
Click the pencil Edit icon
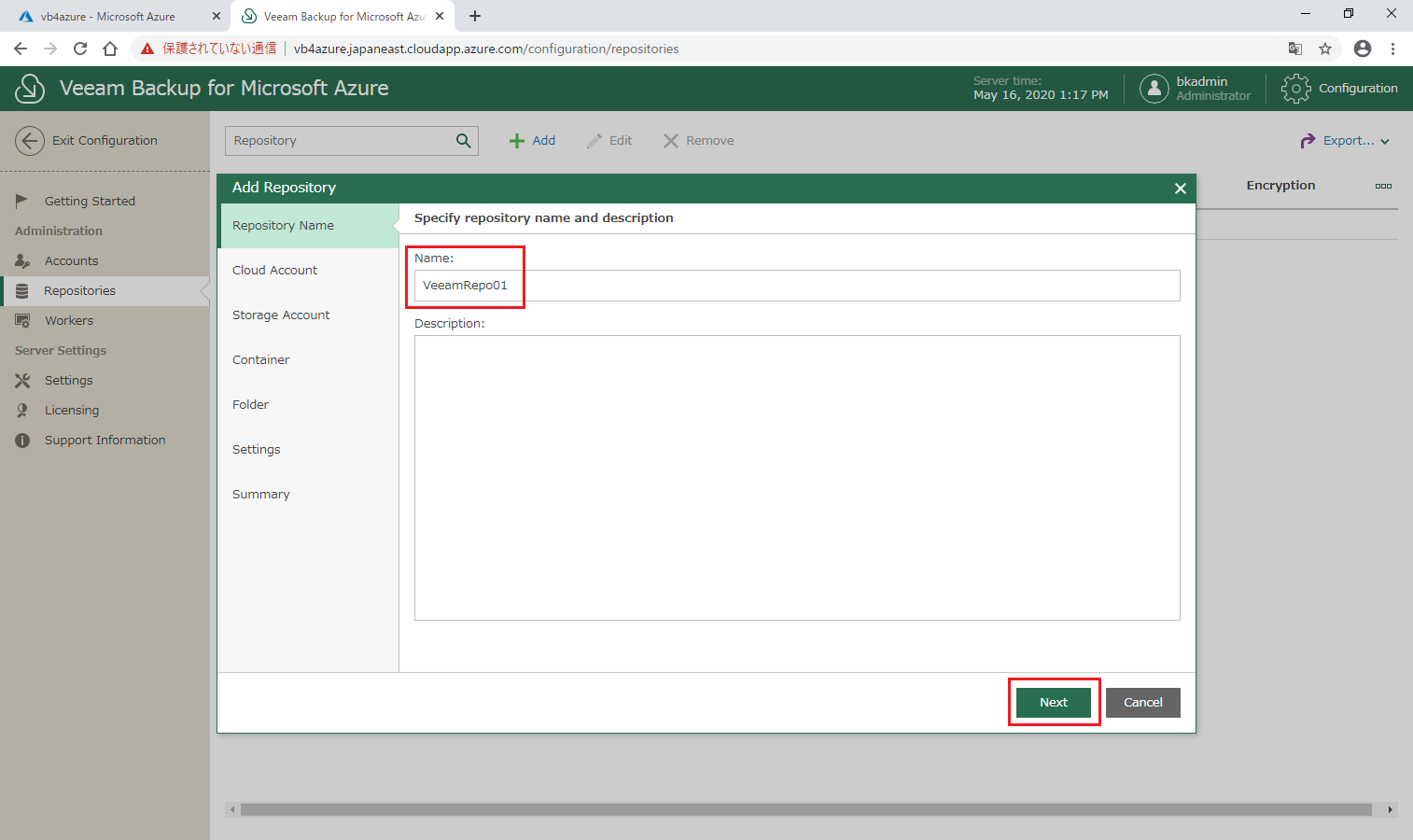594,141
